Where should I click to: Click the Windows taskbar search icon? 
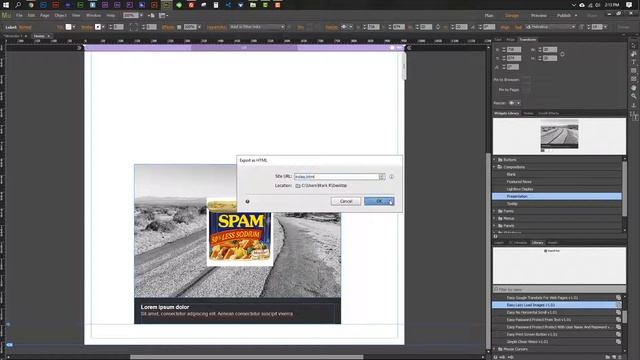(x=18, y=5)
